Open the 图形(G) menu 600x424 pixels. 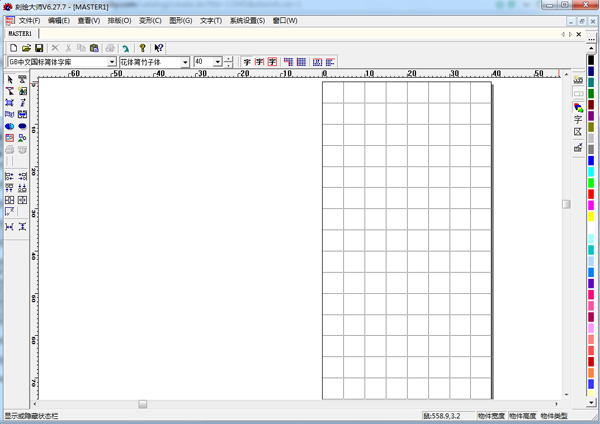coord(181,20)
